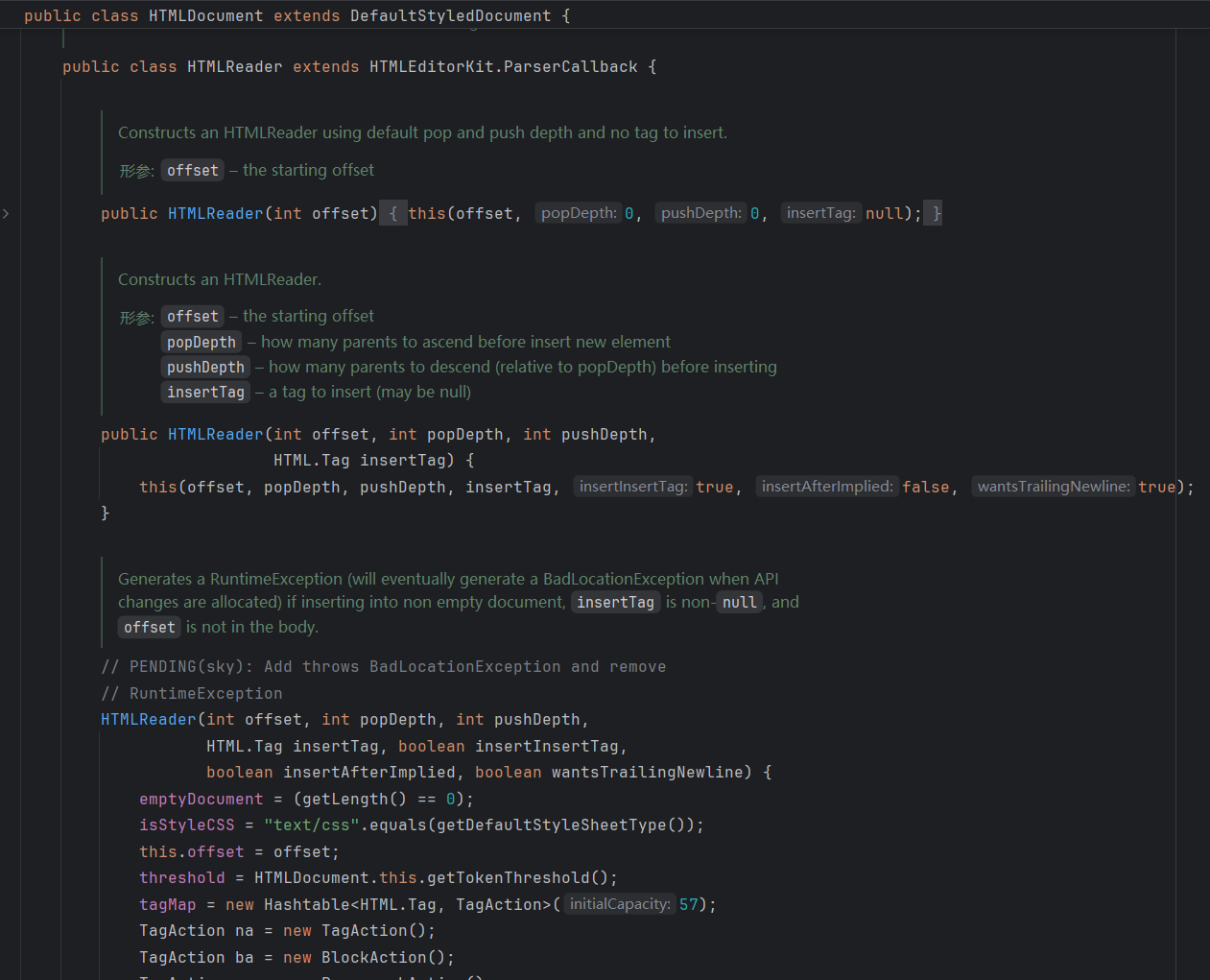Click the "text/css" string literal

coord(312,825)
